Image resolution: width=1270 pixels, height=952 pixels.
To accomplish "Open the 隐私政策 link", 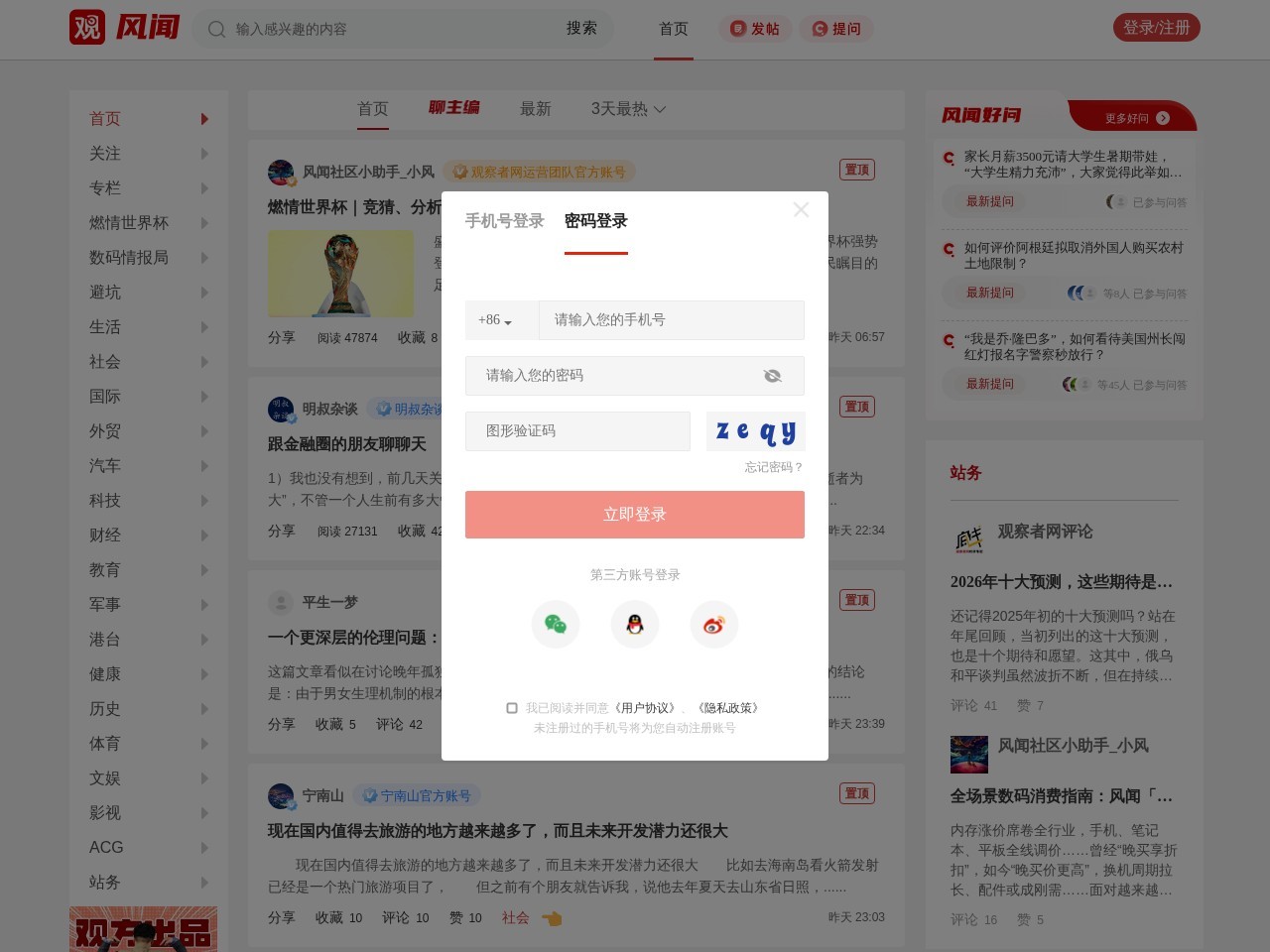I will (x=728, y=708).
